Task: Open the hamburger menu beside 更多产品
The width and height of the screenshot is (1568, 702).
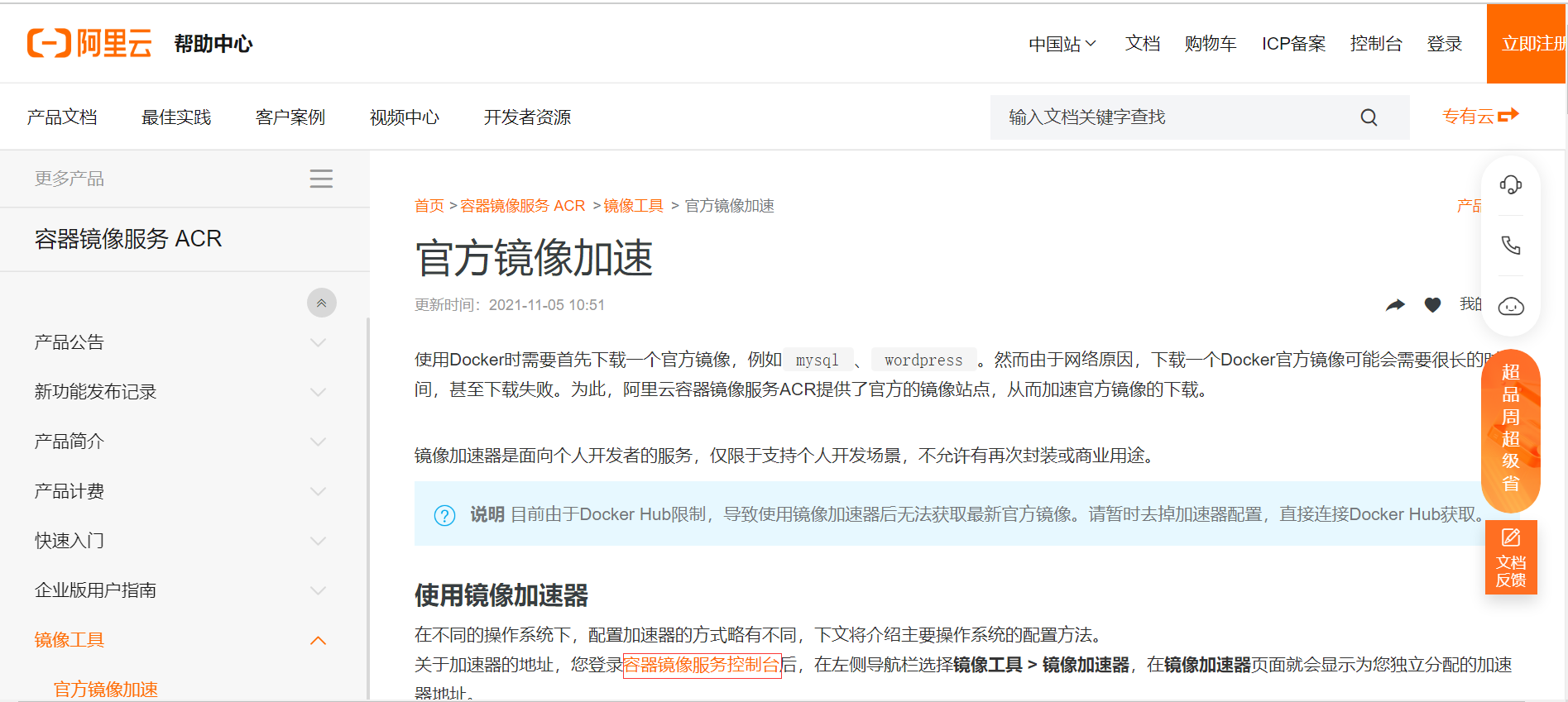Action: 321,179
